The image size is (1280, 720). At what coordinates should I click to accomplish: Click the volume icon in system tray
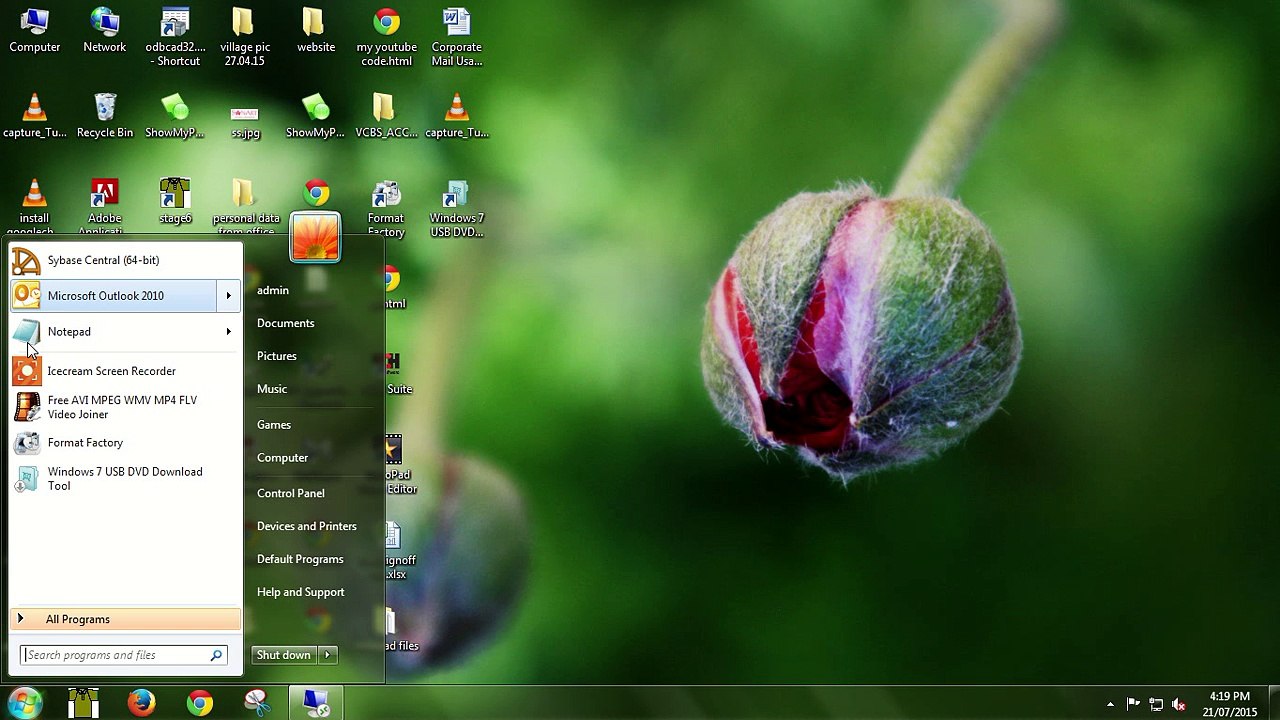(x=1178, y=704)
